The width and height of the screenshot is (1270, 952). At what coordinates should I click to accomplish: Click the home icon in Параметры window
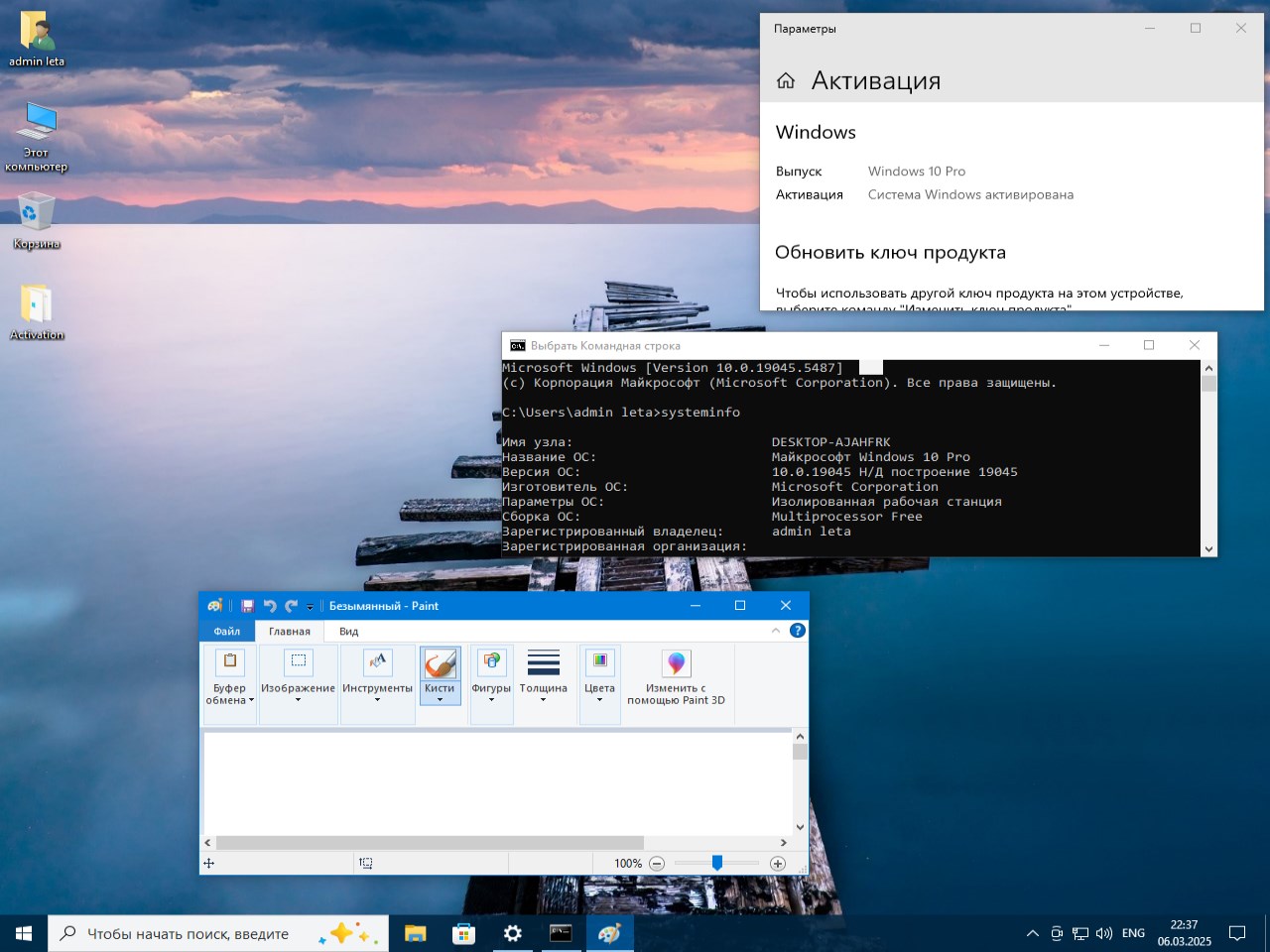(x=786, y=81)
